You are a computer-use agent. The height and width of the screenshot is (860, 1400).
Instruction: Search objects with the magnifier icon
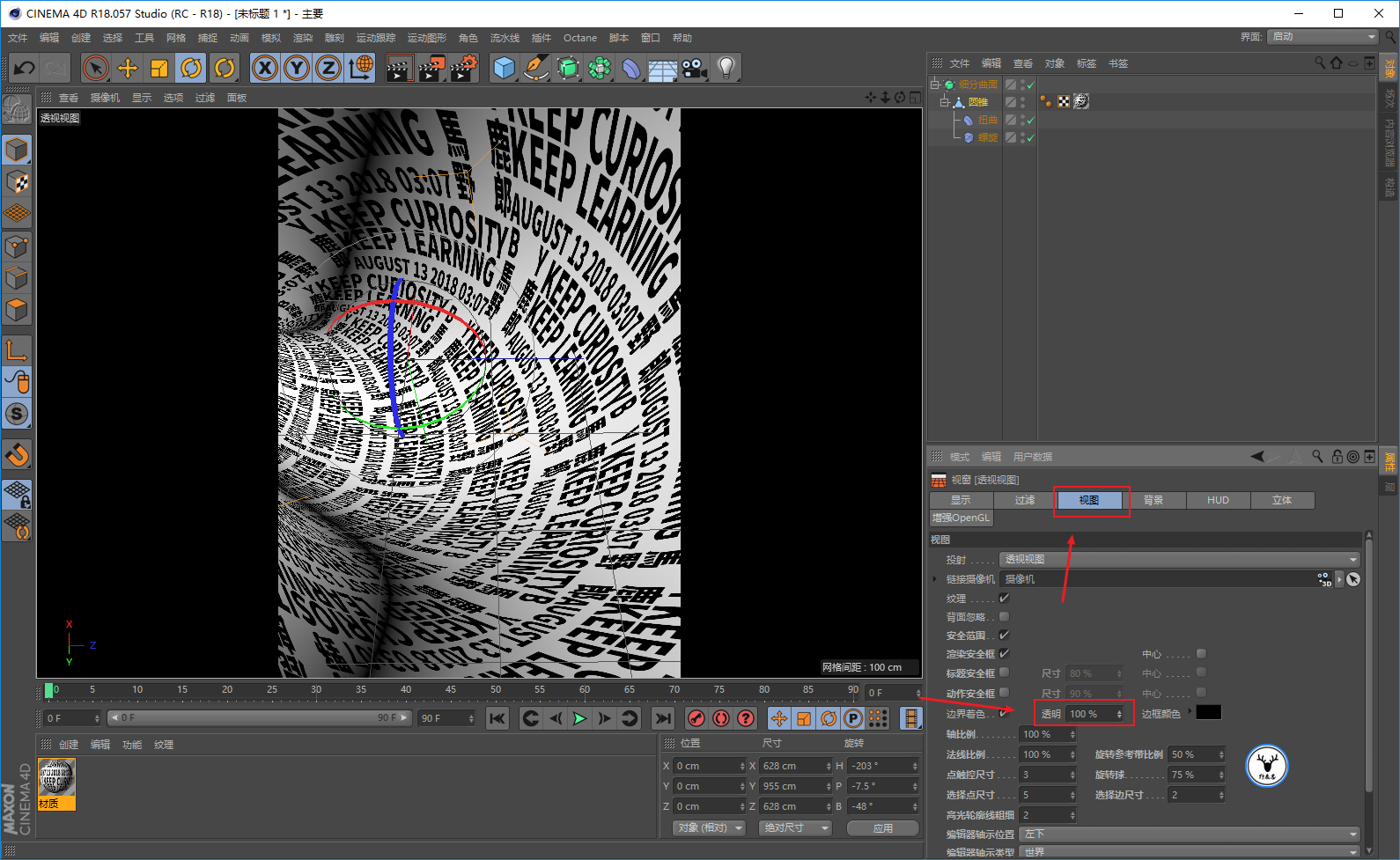(x=1320, y=62)
